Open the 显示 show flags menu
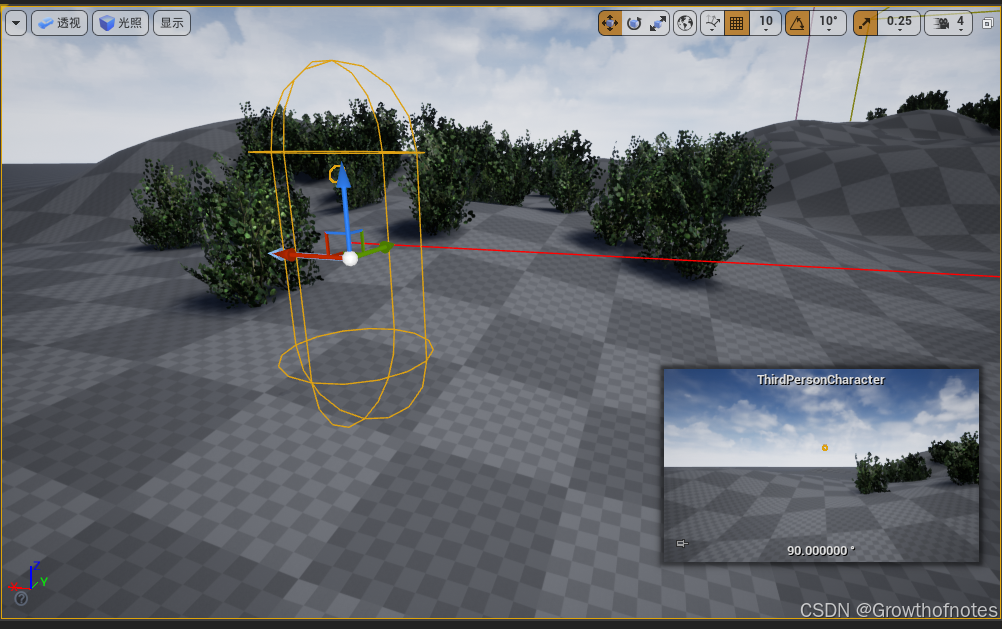The width and height of the screenshot is (1002, 629). pos(172,23)
